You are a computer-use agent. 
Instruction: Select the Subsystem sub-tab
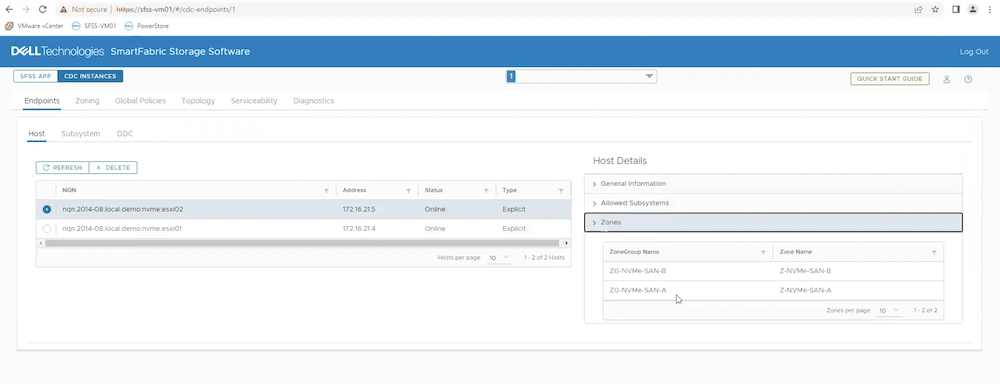81,134
